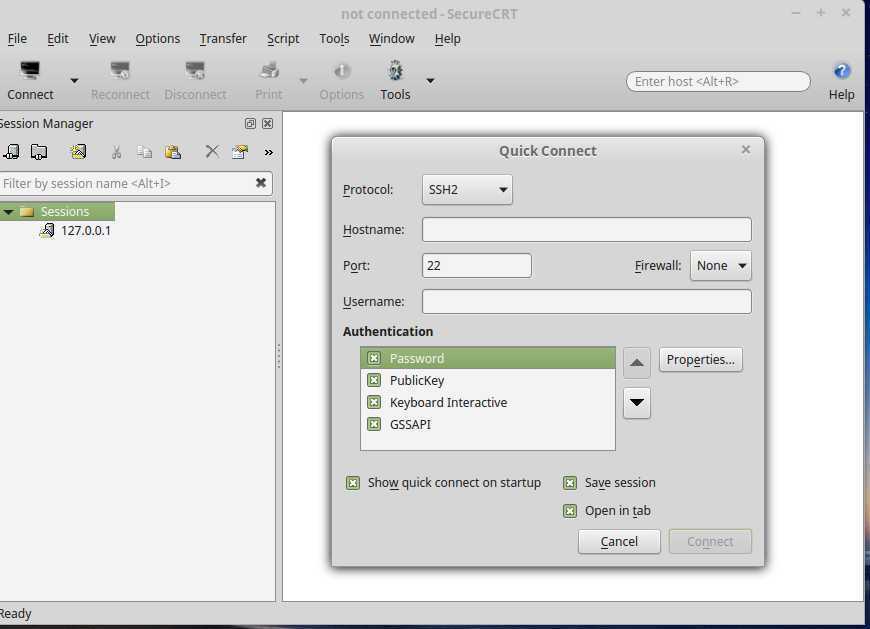Click the Tools gear toolbar icon
870x629 pixels.
[395, 71]
